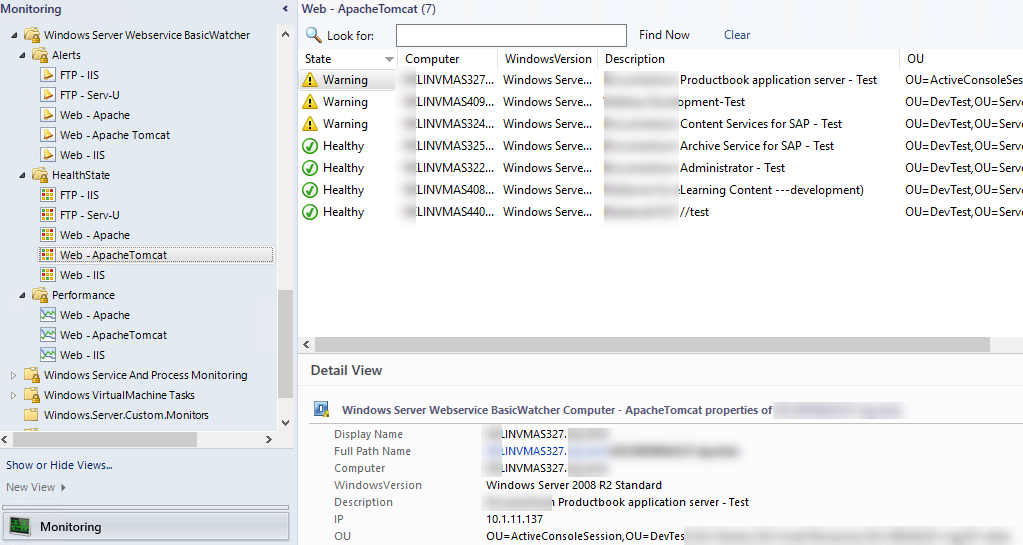Image resolution: width=1023 pixels, height=545 pixels.
Task: Expand the New View submenu arrow
Action: pyautogui.click(x=63, y=487)
